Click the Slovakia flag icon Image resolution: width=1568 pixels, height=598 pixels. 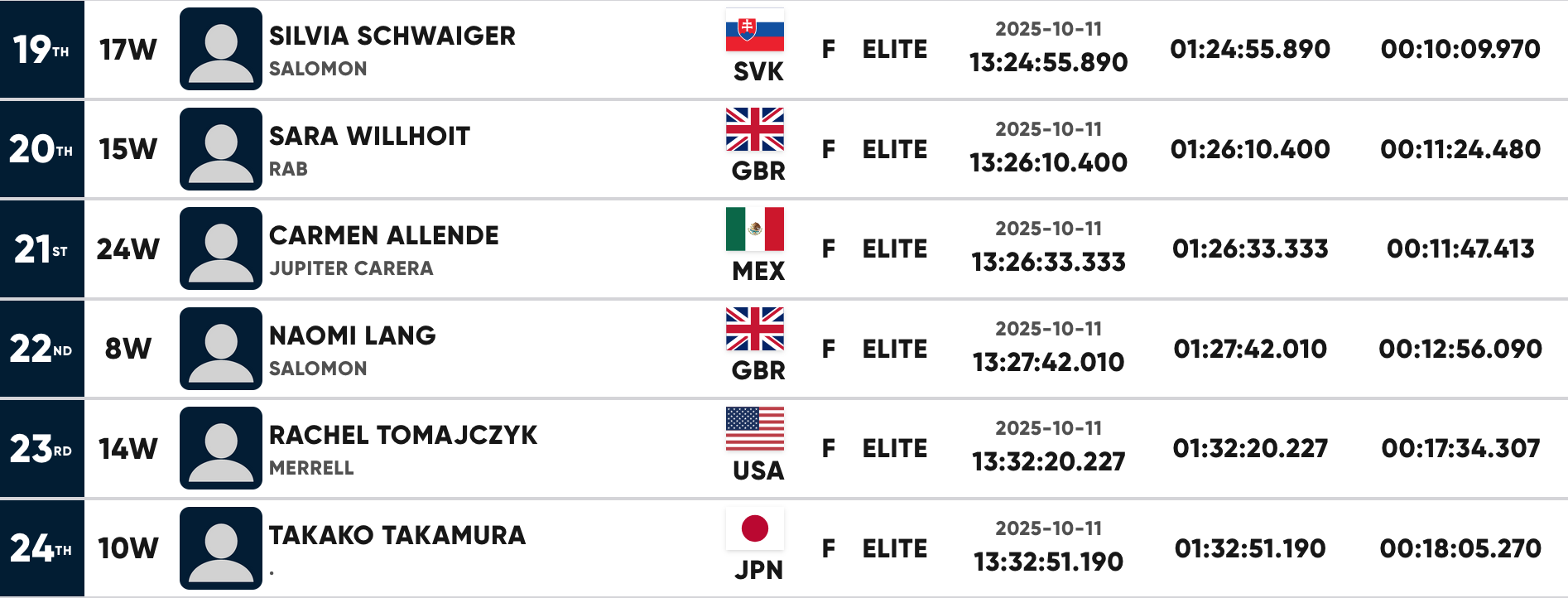pyautogui.click(x=754, y=31)
